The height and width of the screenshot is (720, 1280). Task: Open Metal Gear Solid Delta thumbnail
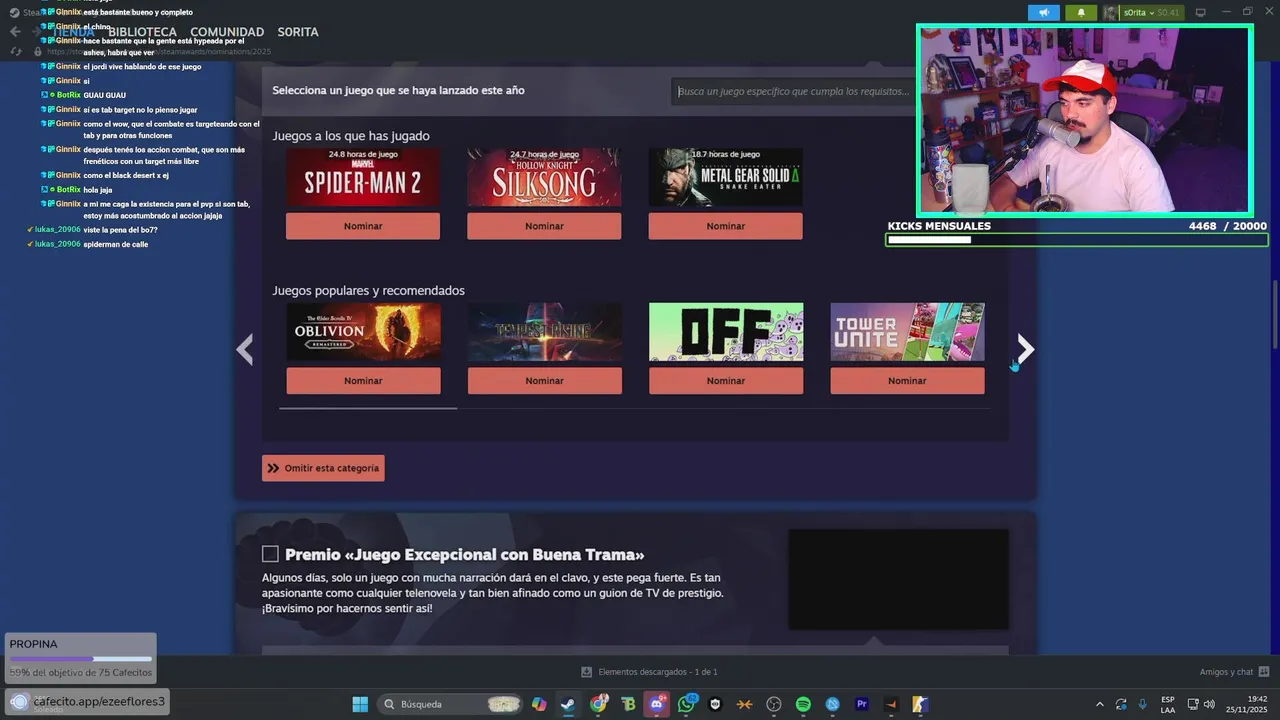click(725, 177)
